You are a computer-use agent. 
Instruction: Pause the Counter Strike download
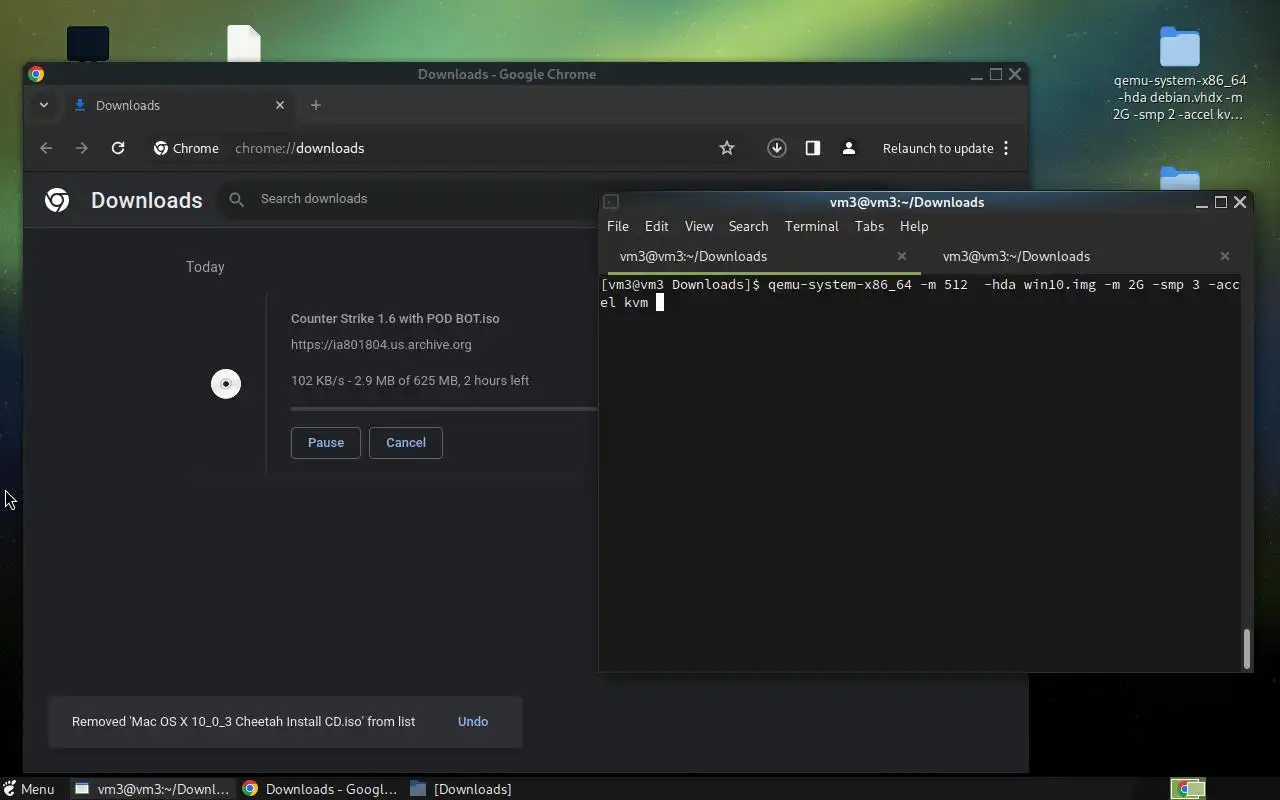326,442
